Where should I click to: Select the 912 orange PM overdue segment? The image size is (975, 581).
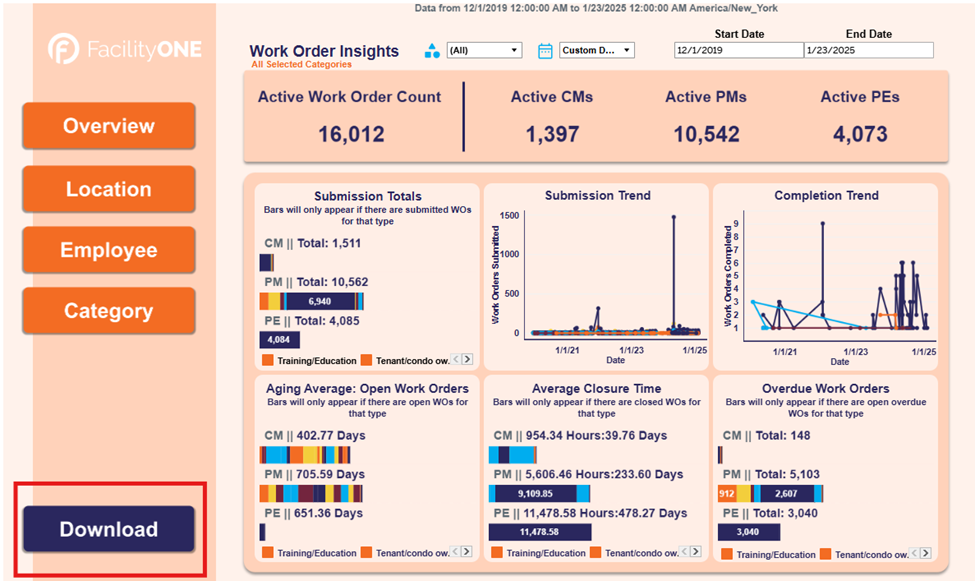pyautogui.click(x=727, y=494)
